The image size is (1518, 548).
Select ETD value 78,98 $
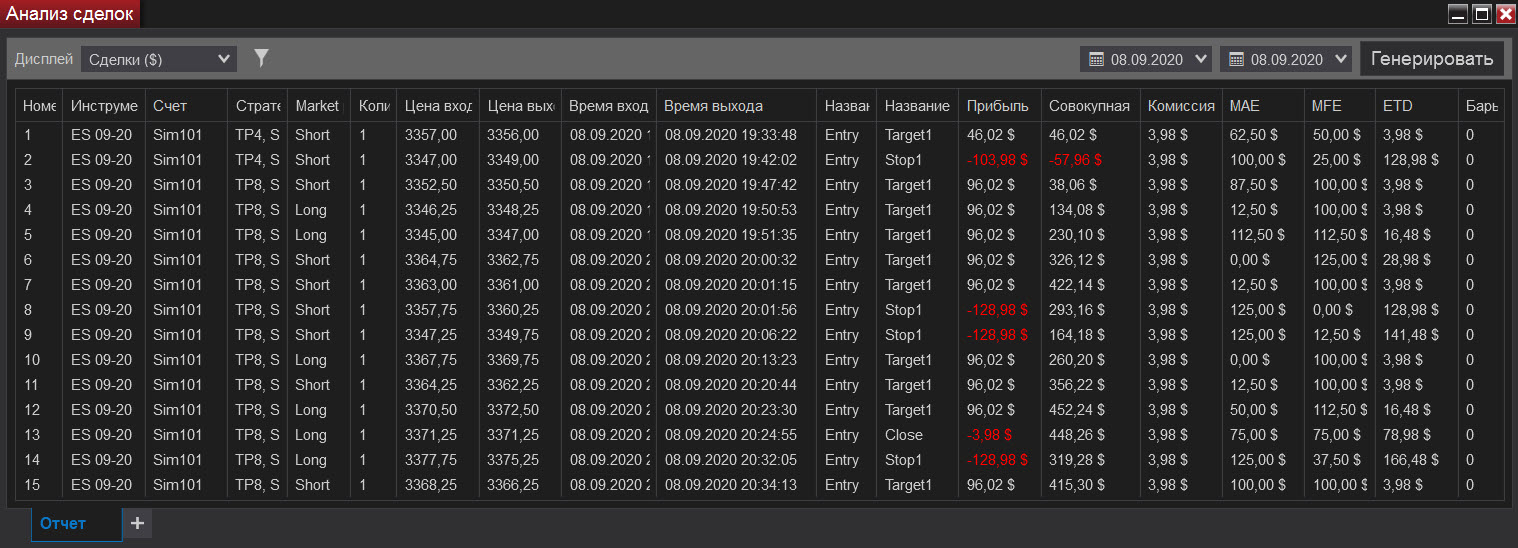[1407, 435]
